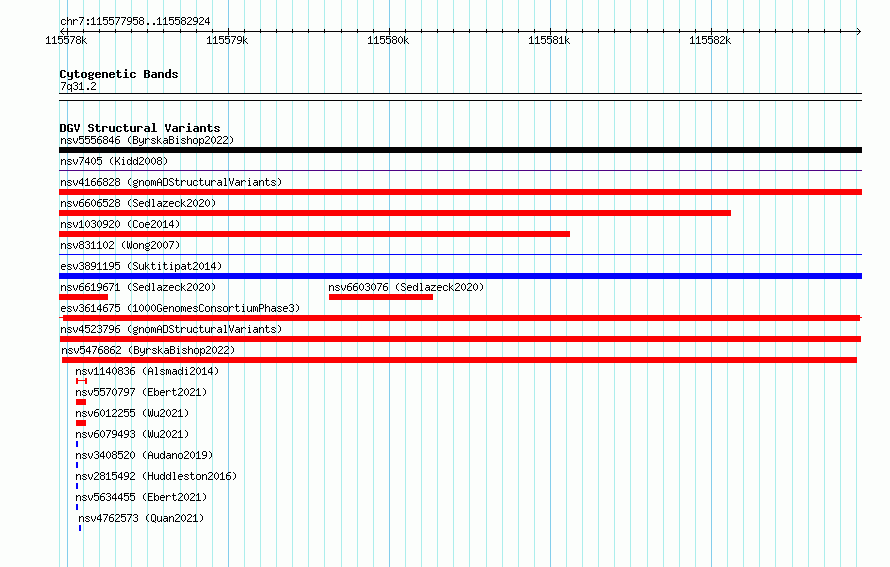This screenshot has height=567, width=890.
Task: Open nsv6079493 (Wu2021) label
Action: tap(132, 434)
